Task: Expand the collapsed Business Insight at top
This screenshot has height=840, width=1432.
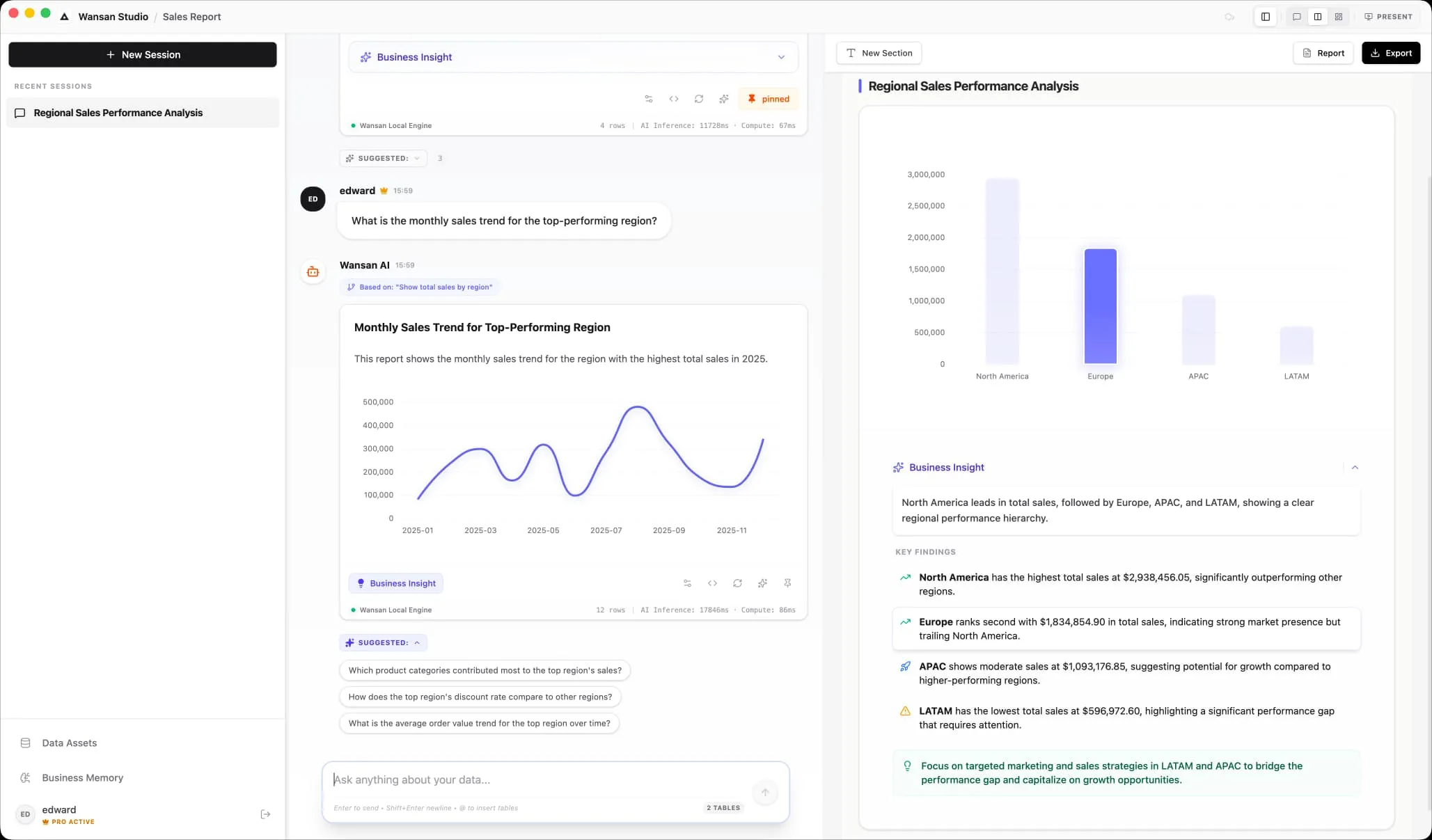Action: [781, 57]
